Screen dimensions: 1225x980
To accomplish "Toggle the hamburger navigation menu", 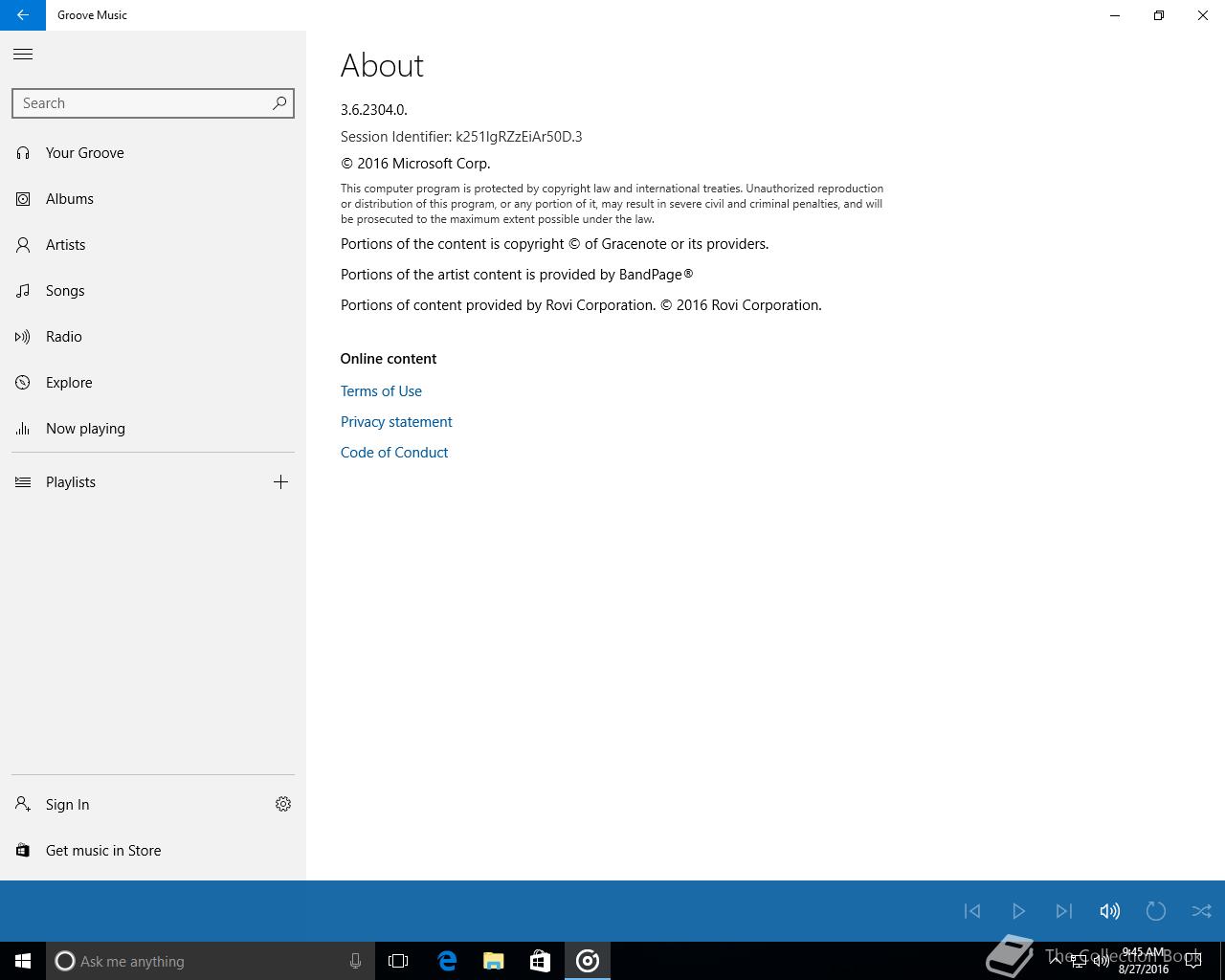I will pos(23,55).
